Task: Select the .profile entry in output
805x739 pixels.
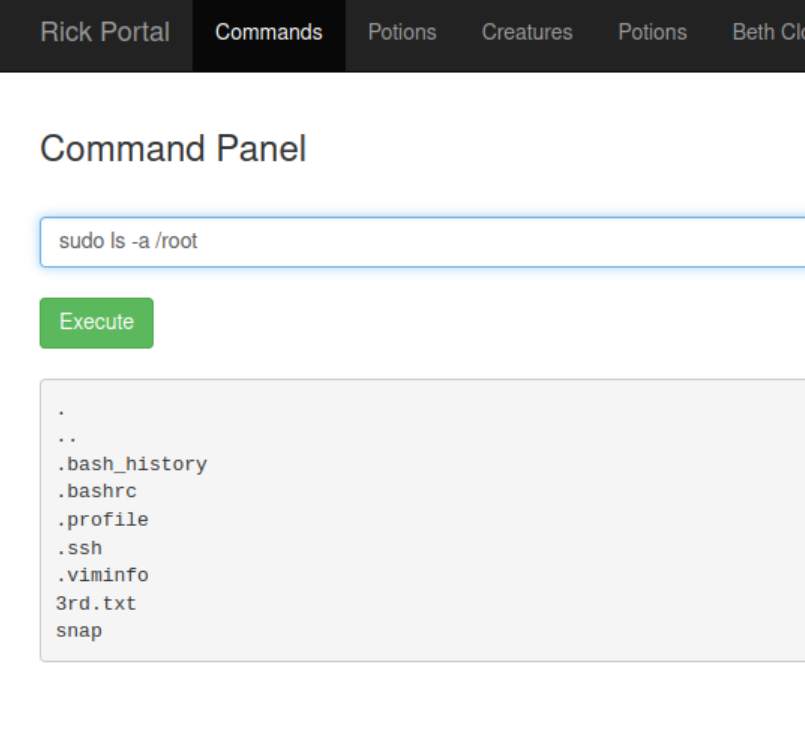Action: (103, 520)
